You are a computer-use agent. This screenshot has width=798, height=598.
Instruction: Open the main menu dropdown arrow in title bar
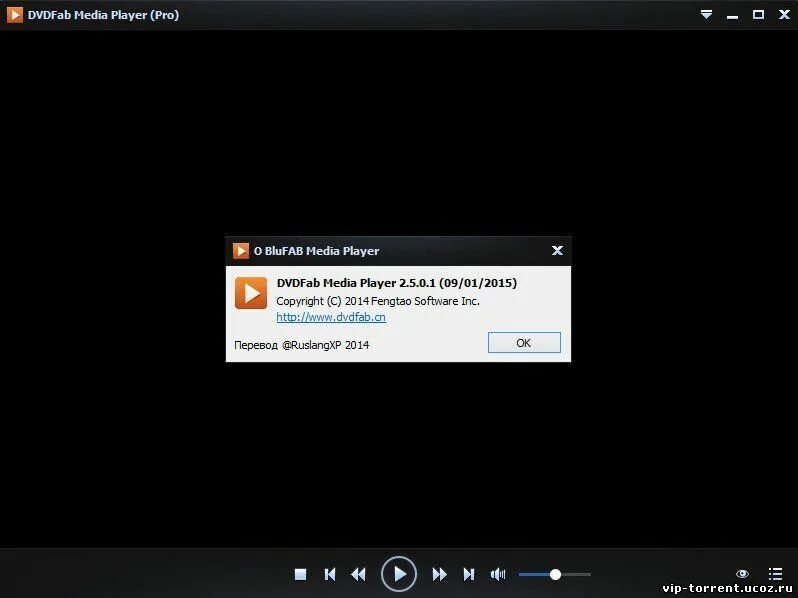tap(706, 15)
